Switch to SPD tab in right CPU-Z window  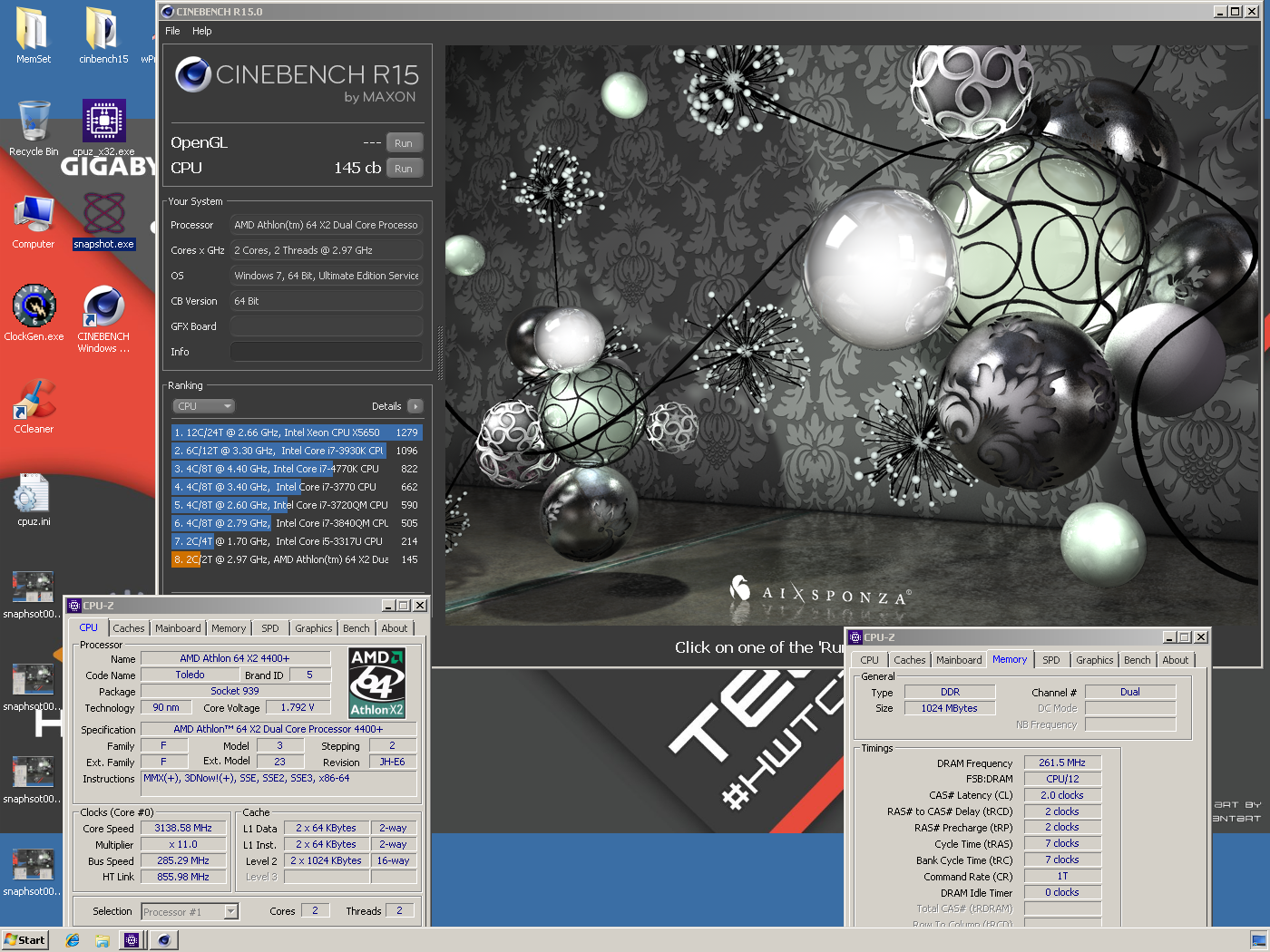(x=1051, y=660)
